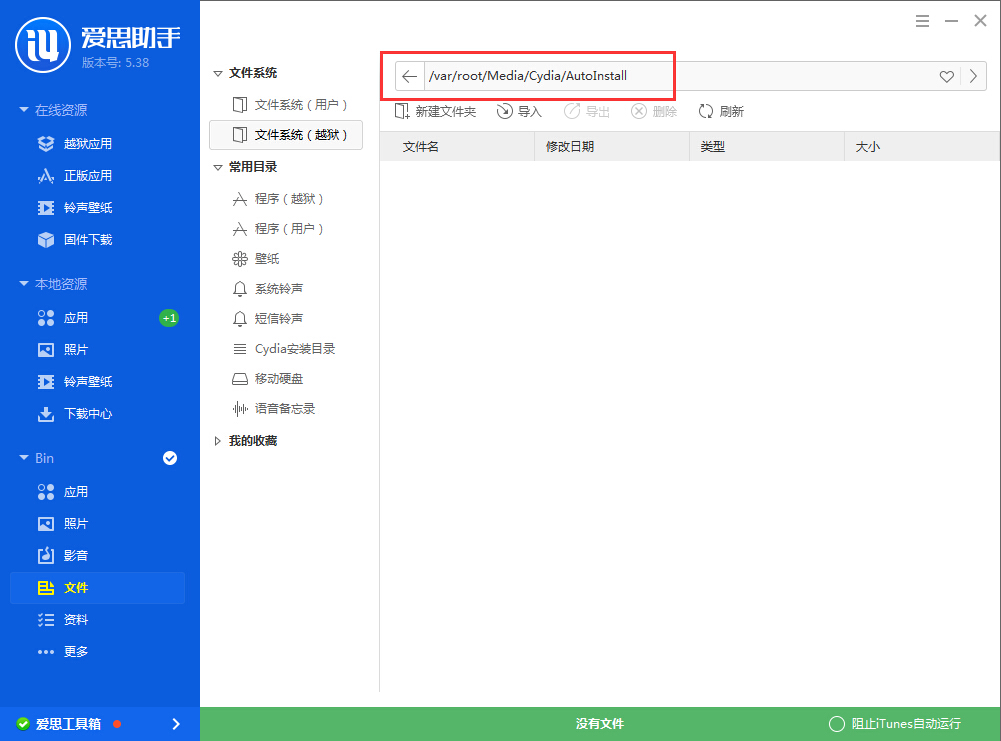Open 固件下载 firmware download
The width and height of the screenshot is (1001, 741).
point(88,240)
